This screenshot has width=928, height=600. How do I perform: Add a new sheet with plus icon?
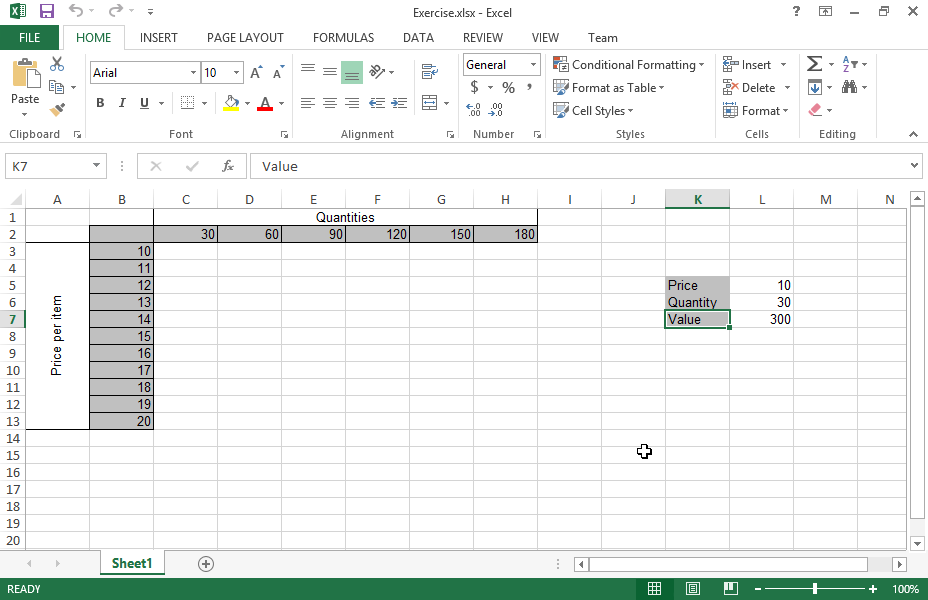[206, 563]
